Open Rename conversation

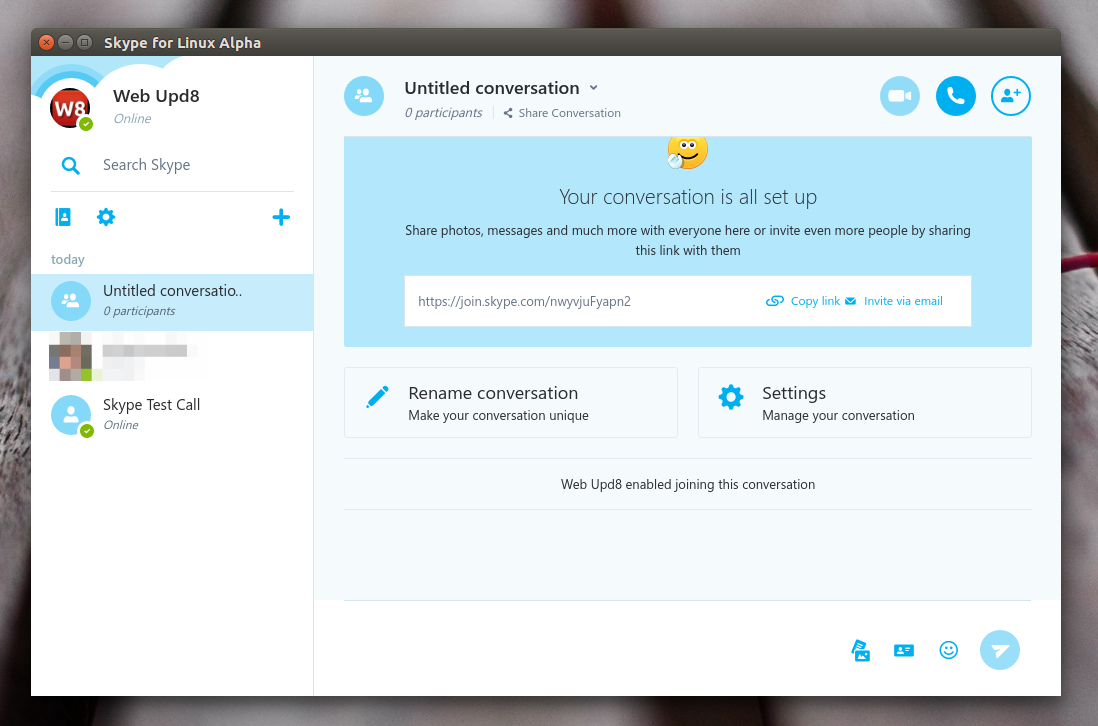[x=510, y=402]
